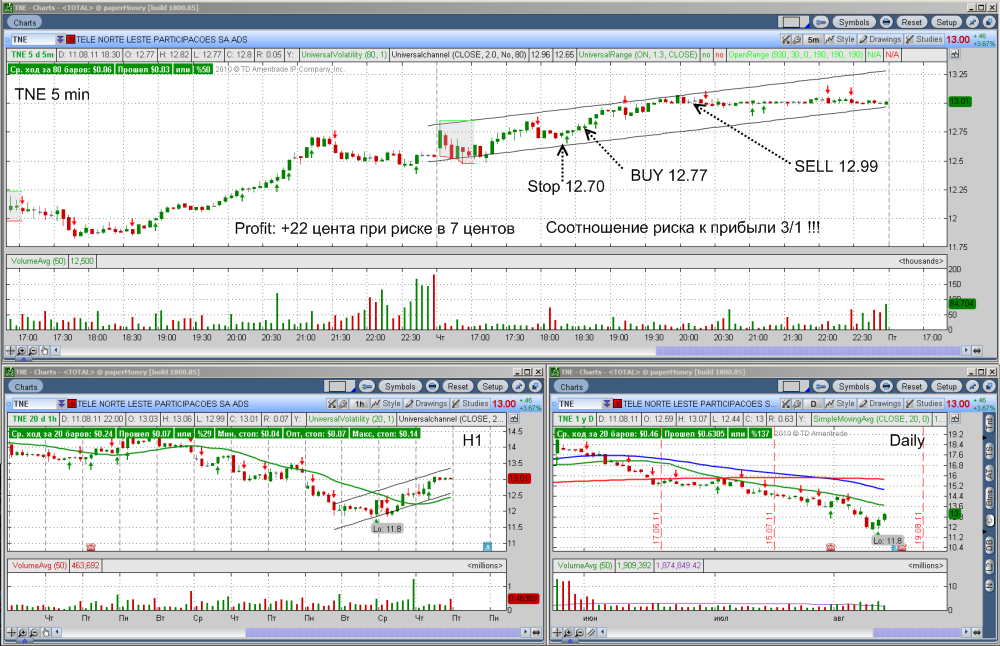Click the pin icon in top chart header

pos(971,22)
